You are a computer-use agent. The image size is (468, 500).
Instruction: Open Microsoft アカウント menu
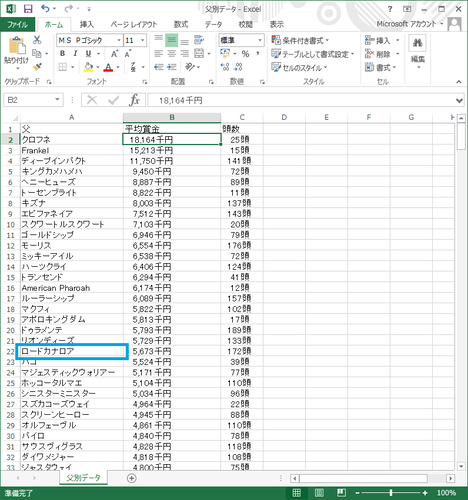coord(410,24)
